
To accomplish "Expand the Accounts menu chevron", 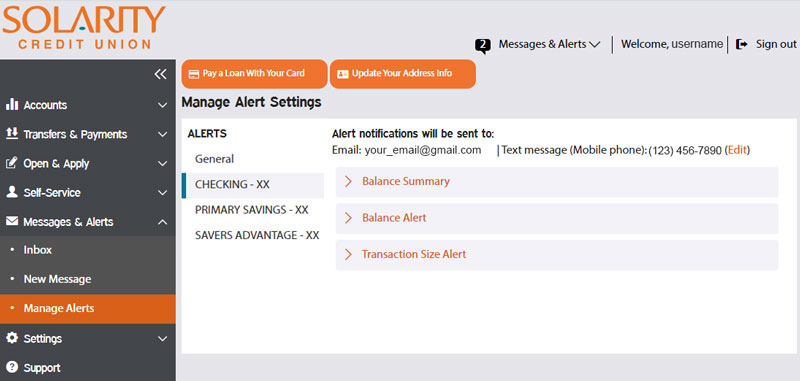I will pyautogui.click(x=162, y=105).
